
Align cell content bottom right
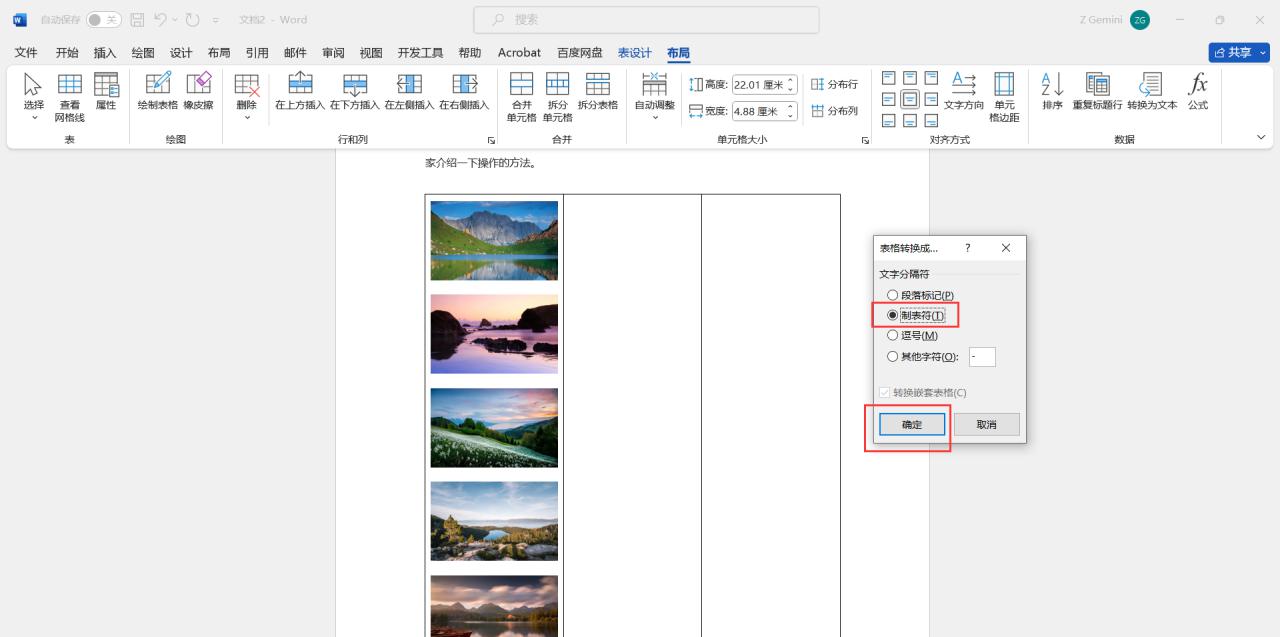click(931, 120)
